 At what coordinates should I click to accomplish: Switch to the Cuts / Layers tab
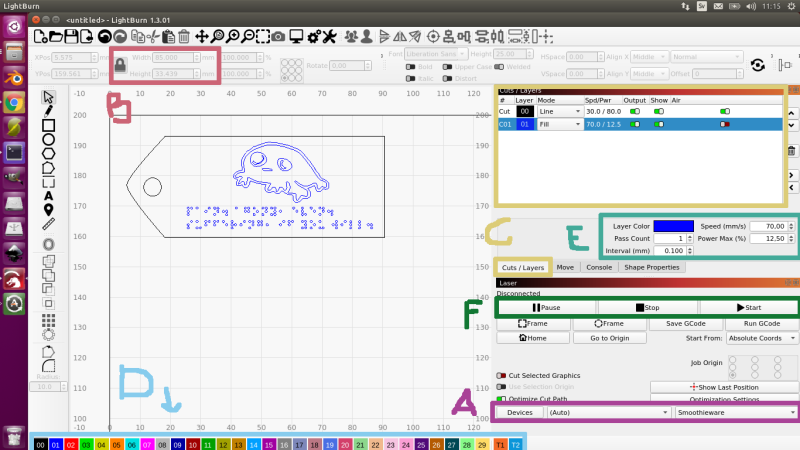[522, 267]
